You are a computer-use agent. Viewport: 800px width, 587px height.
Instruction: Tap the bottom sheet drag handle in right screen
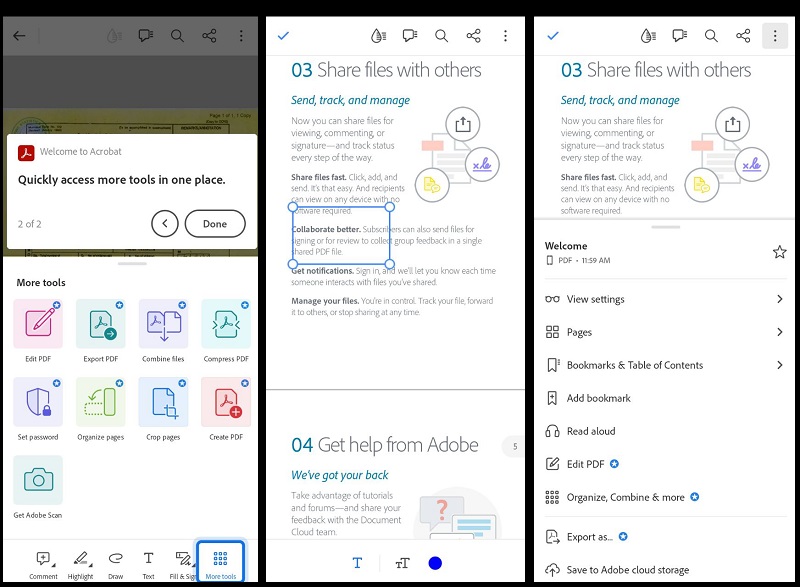click(x=665, y=227)
